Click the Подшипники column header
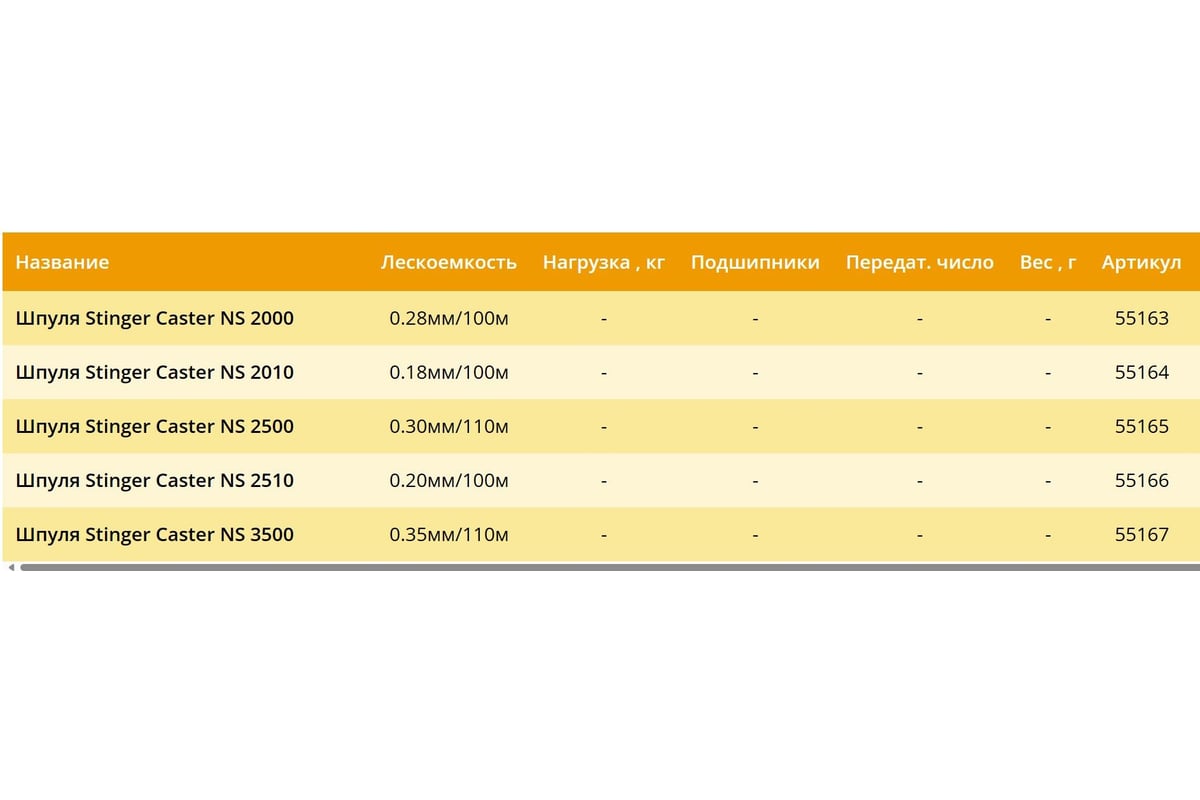This screenshot has height=800, width=1200. tap(755, 262)
